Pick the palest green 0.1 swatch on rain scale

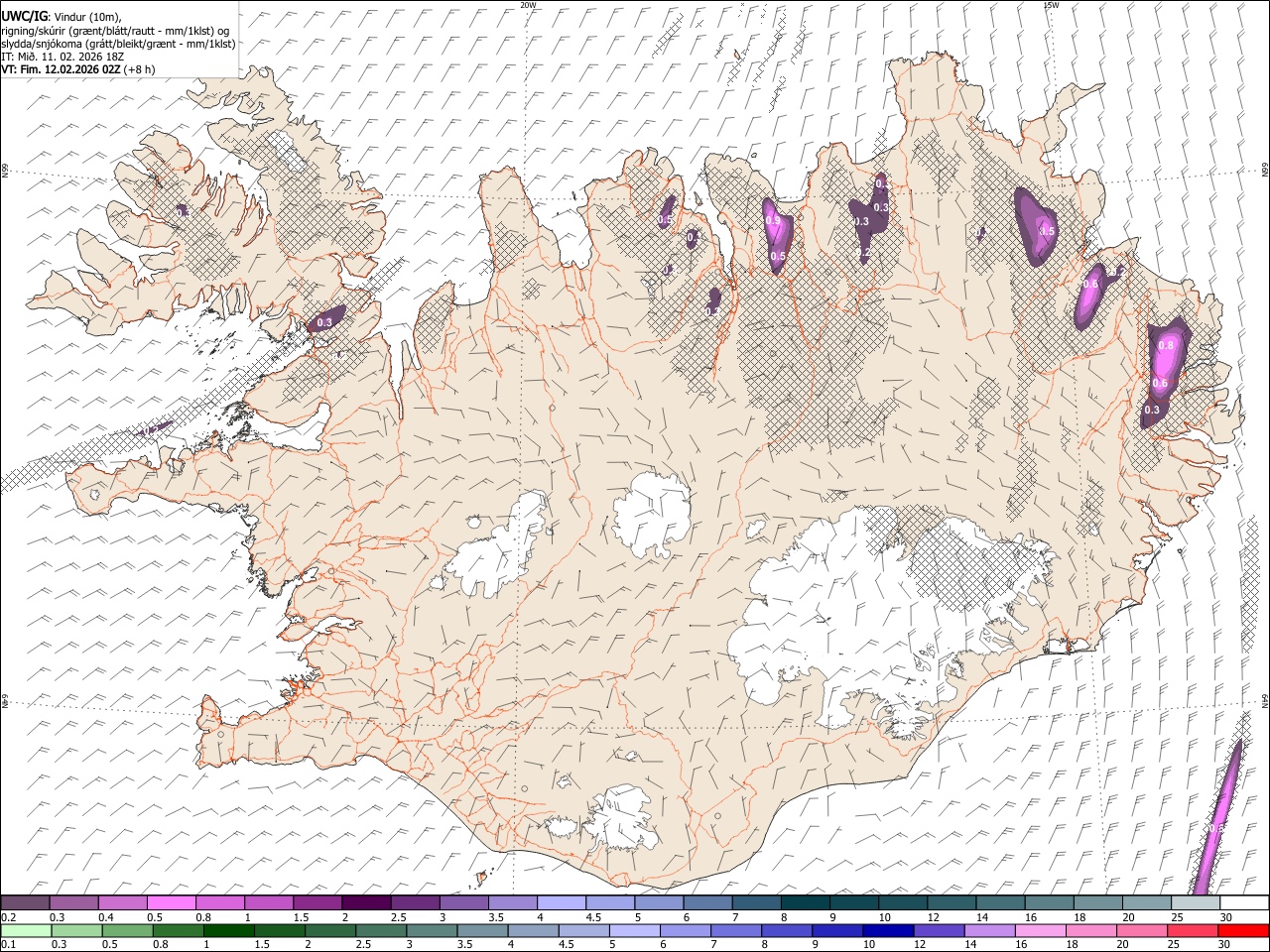pyautogui.click(x=26, y=930)
